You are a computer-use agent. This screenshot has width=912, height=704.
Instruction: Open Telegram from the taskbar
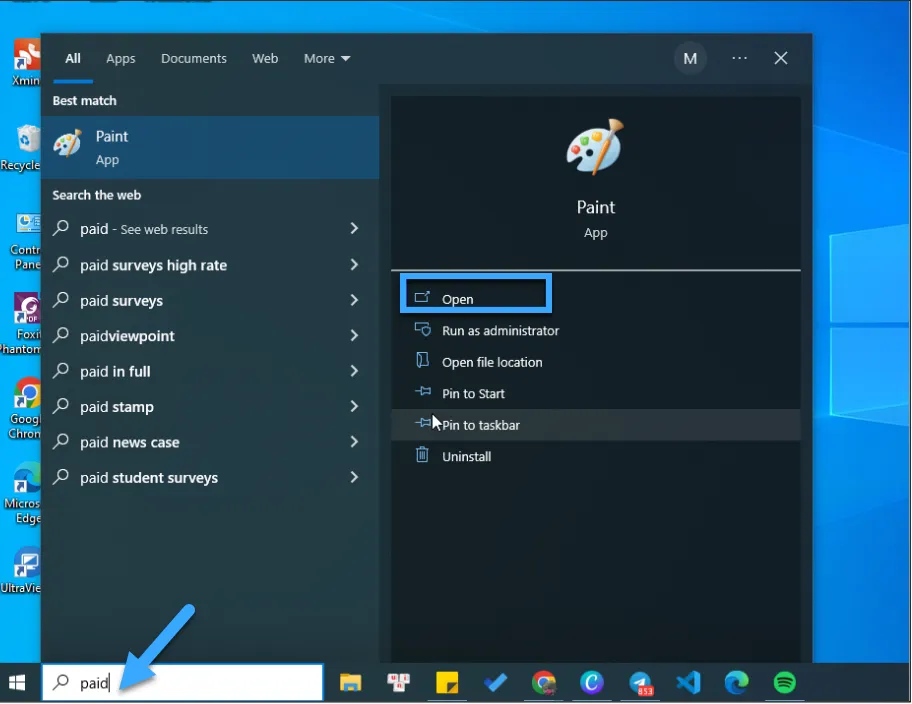click(640, 682)
